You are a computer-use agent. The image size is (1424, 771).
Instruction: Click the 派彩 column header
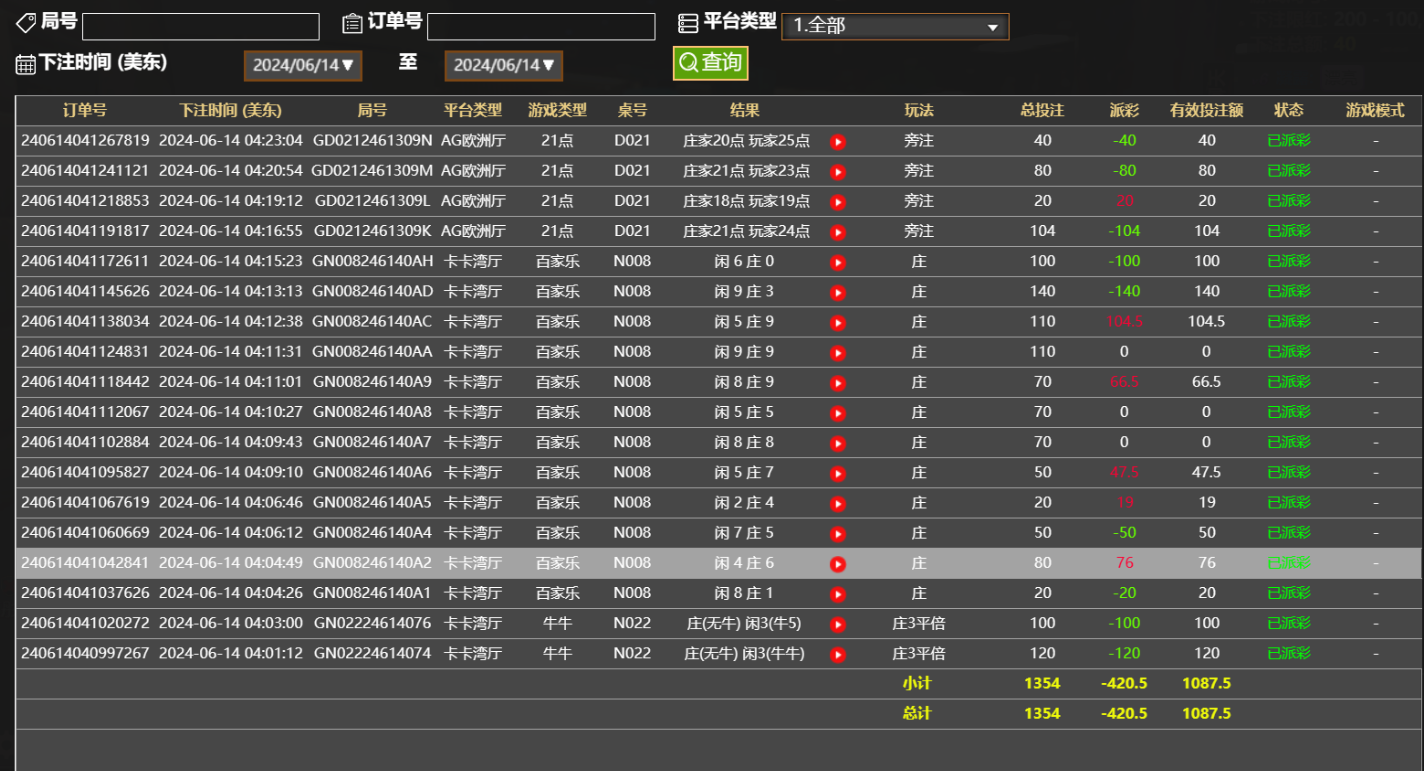(1123, 111)
